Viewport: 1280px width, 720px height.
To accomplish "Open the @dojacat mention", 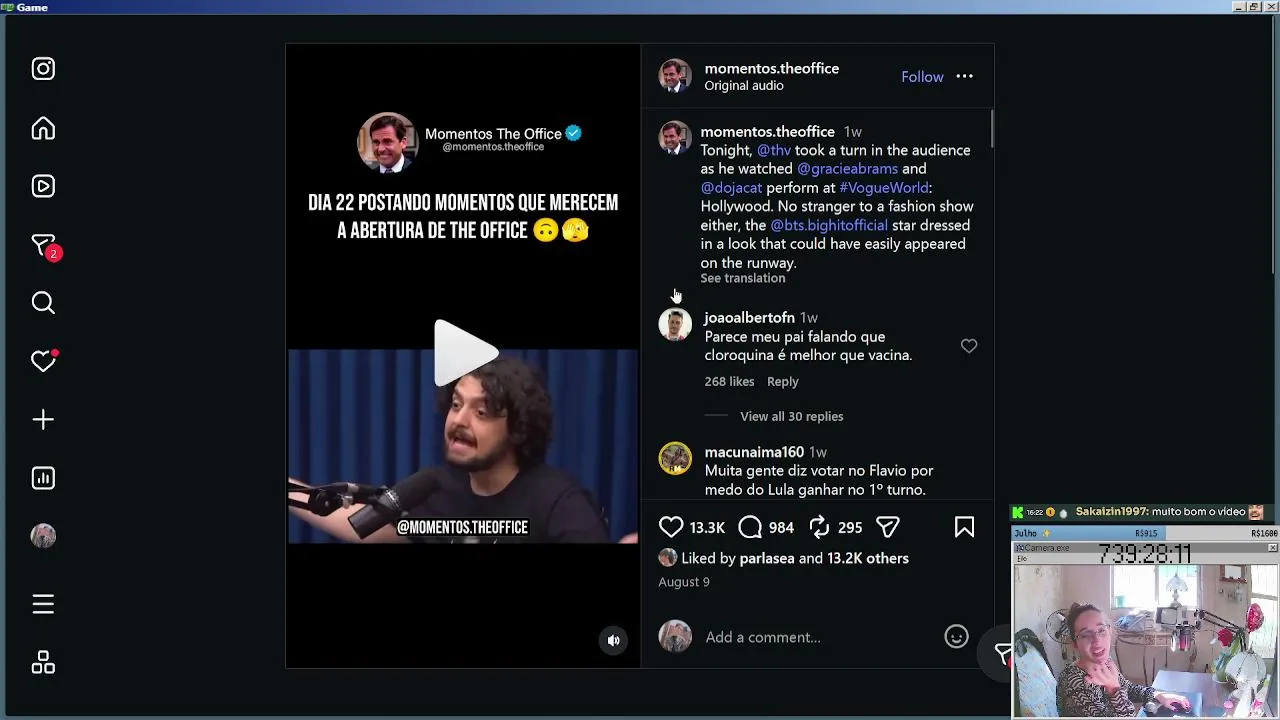I will click(x=731, y=188).
